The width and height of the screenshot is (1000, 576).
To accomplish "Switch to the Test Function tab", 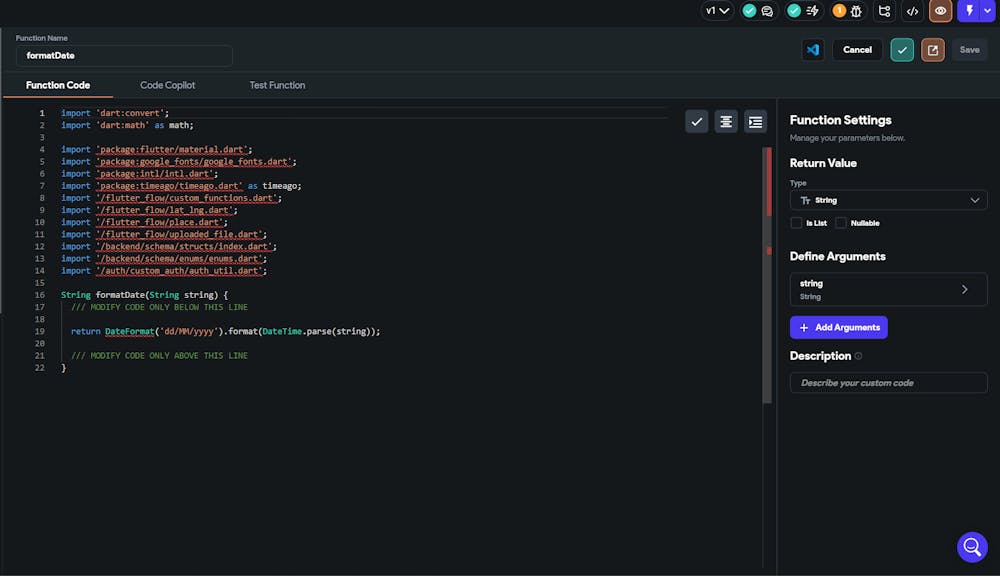I will tap(277, 85).
